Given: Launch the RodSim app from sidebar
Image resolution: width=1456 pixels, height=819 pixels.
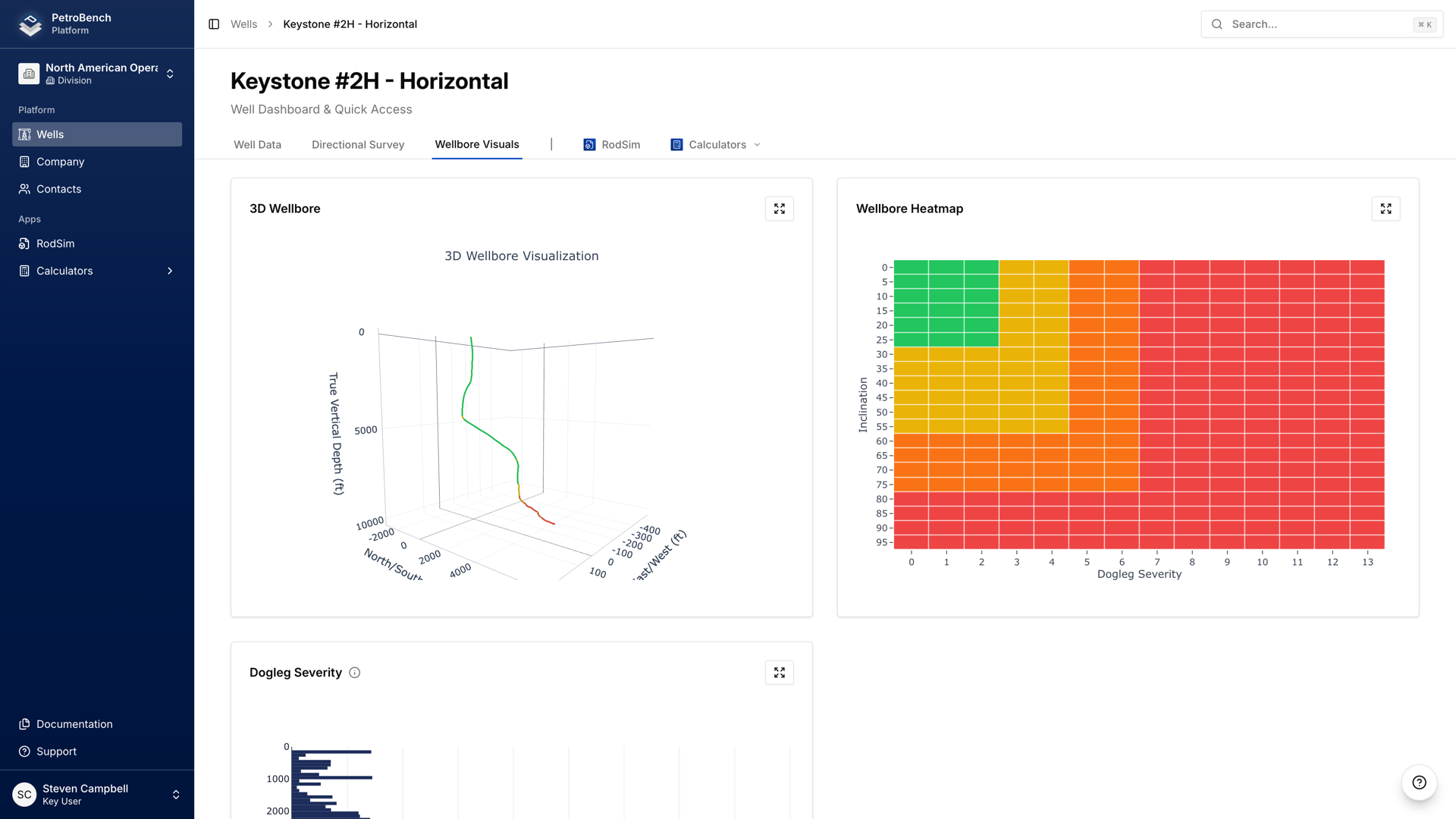Looking at the screenshot, I should tap(25, 243).
